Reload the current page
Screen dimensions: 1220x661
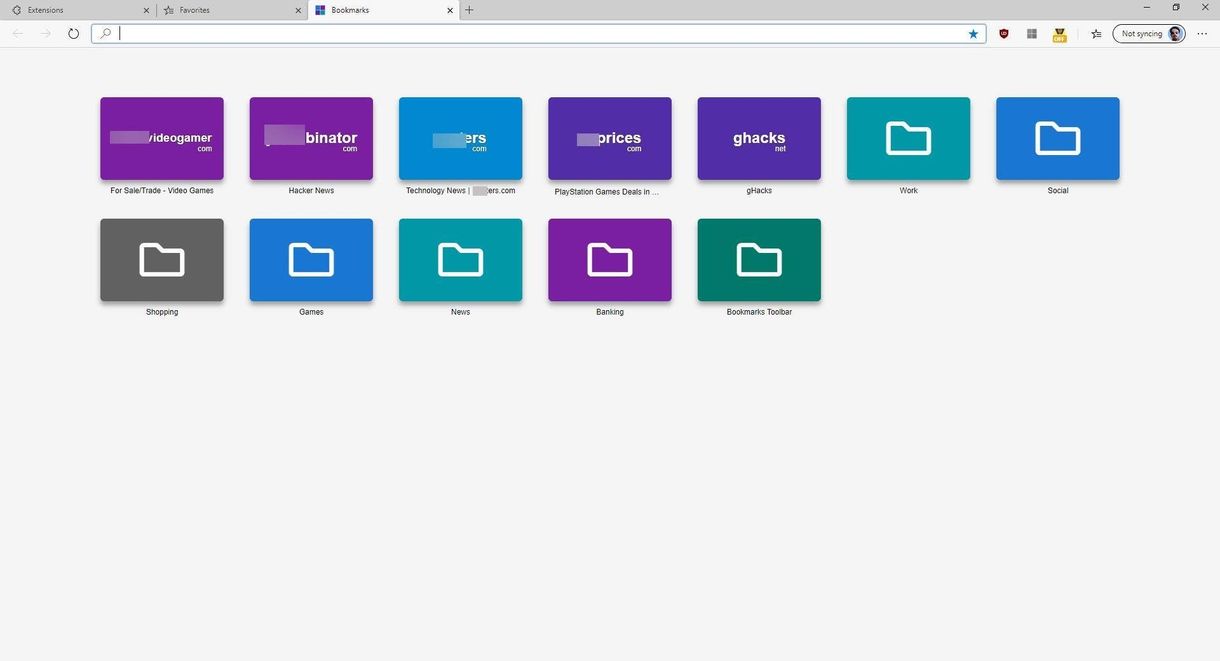[x=74, y=33]
